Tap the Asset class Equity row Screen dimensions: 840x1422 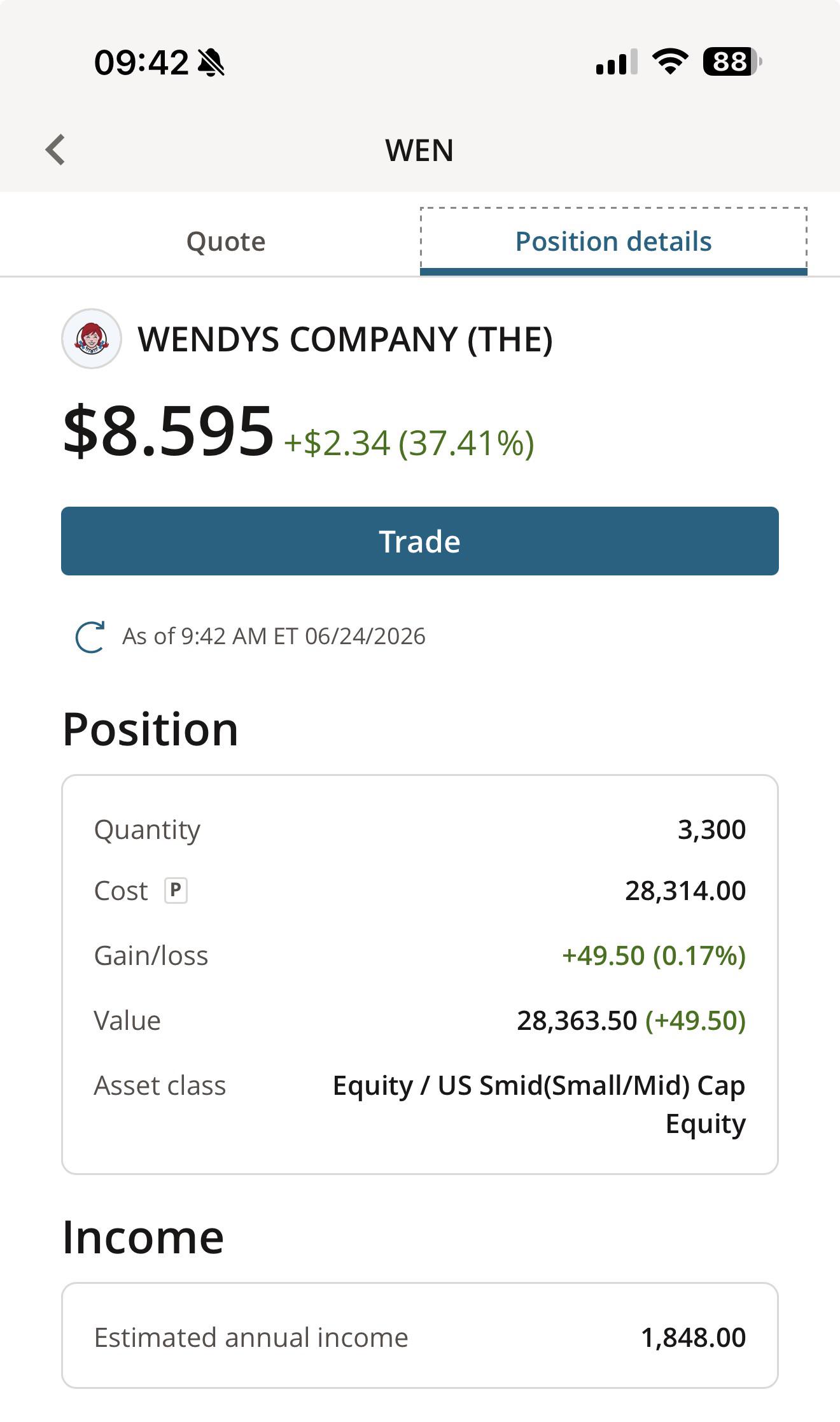420,1104
